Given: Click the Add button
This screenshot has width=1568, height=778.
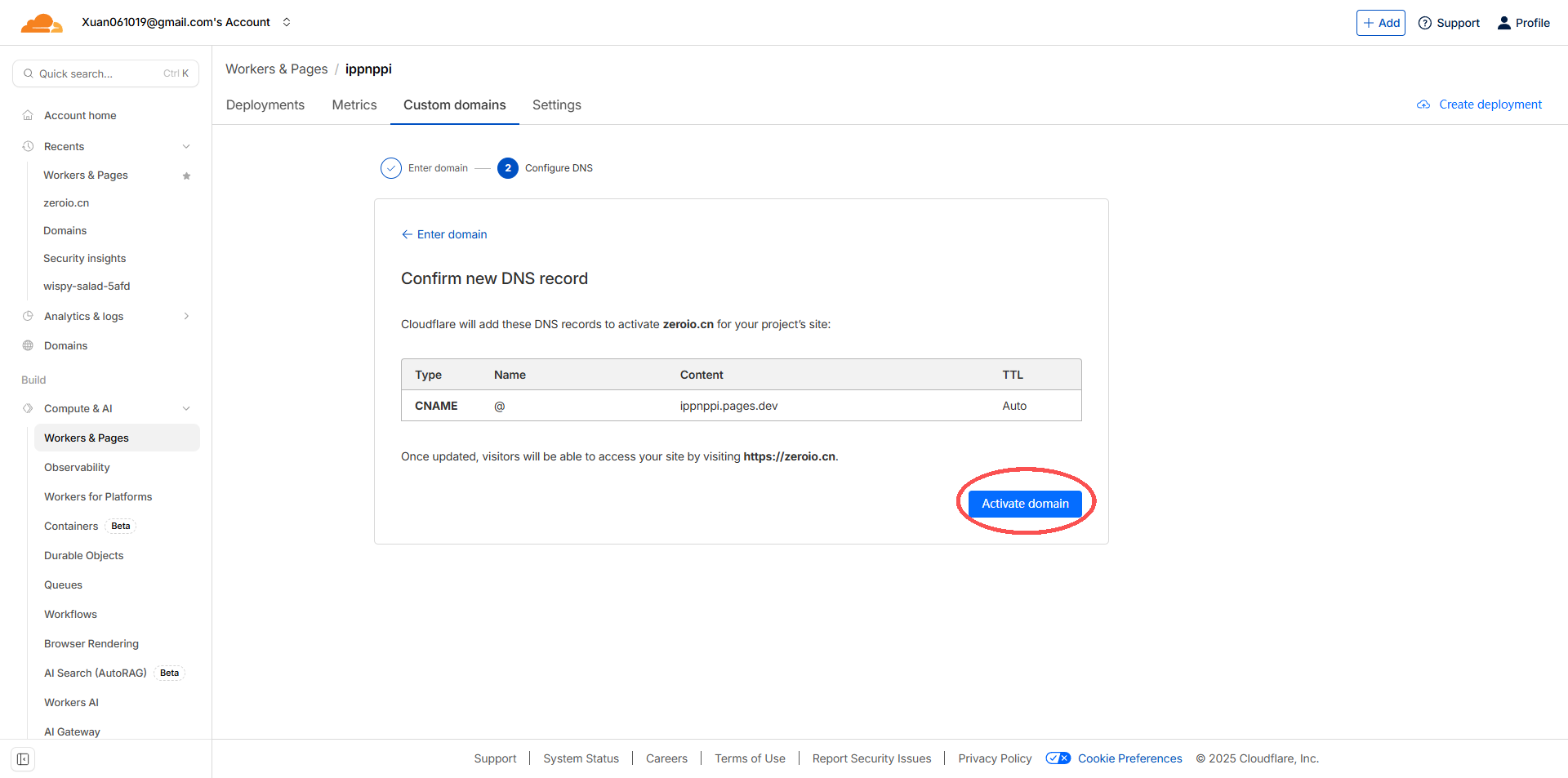Looking at the screenshot, I should (x=1381, y=23).
